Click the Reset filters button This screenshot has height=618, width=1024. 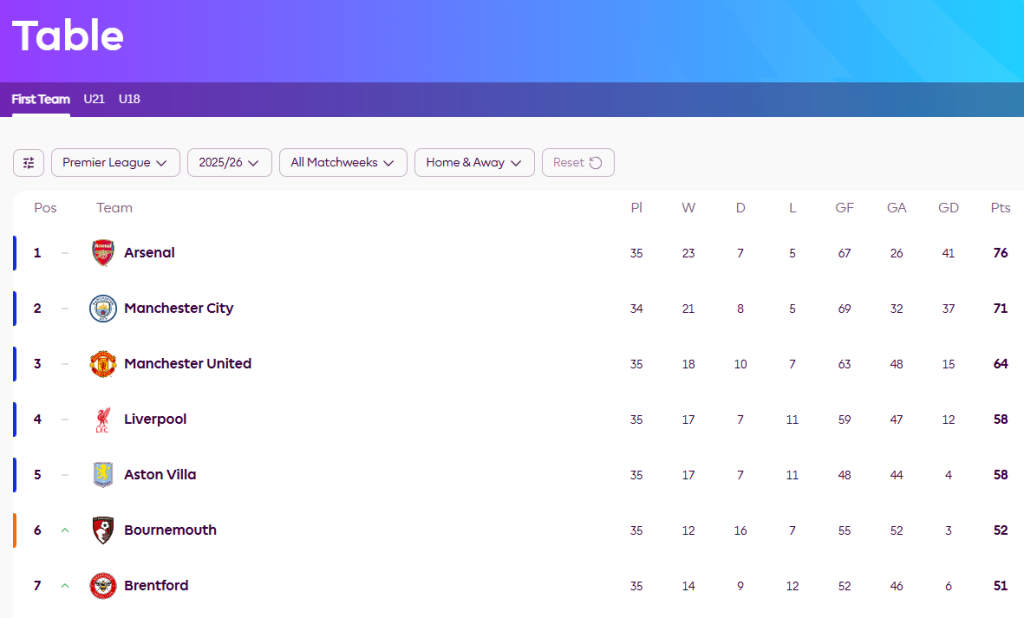coord(578,163)
